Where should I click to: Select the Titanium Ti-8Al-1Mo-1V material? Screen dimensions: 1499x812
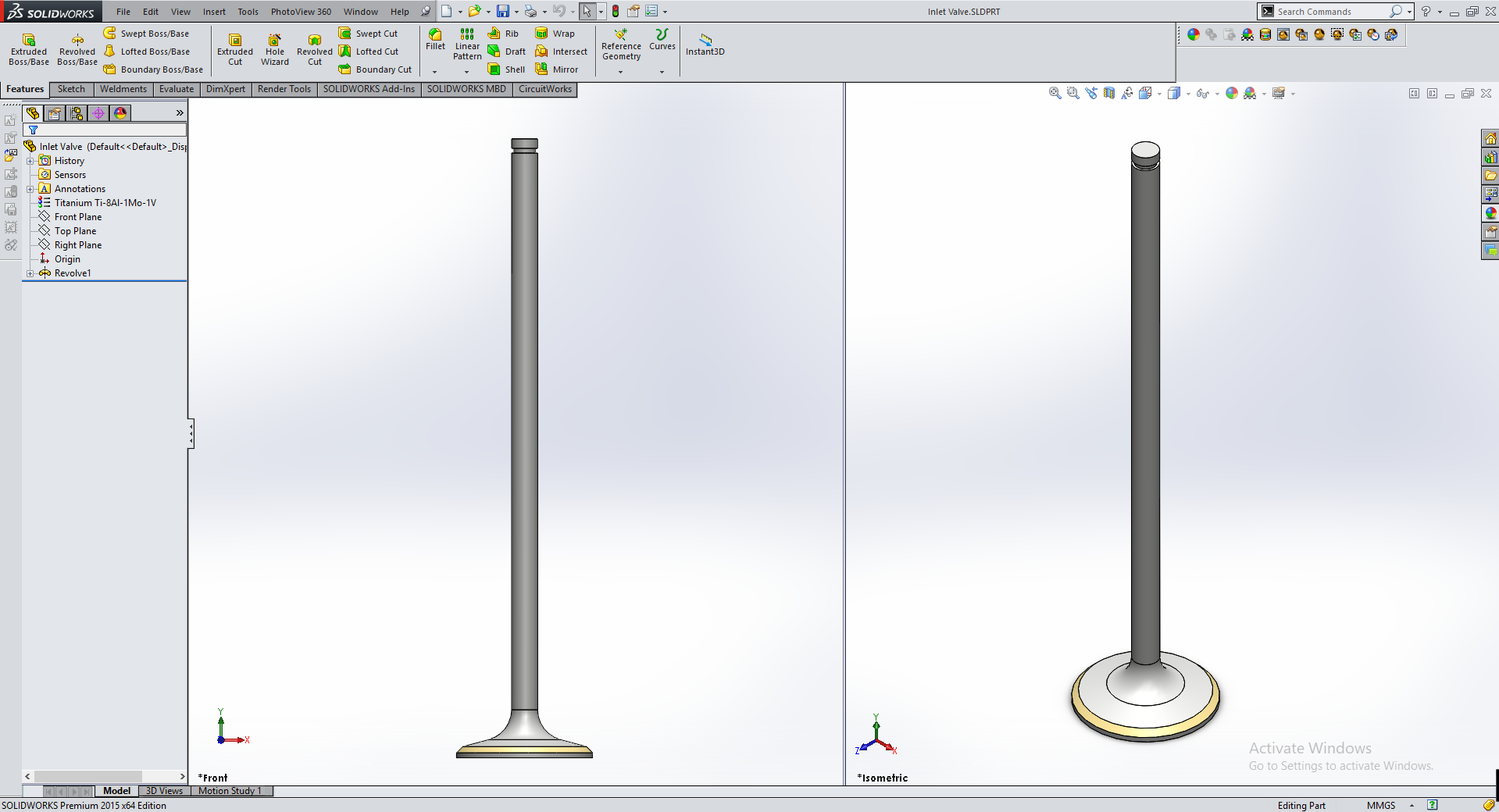98,203
